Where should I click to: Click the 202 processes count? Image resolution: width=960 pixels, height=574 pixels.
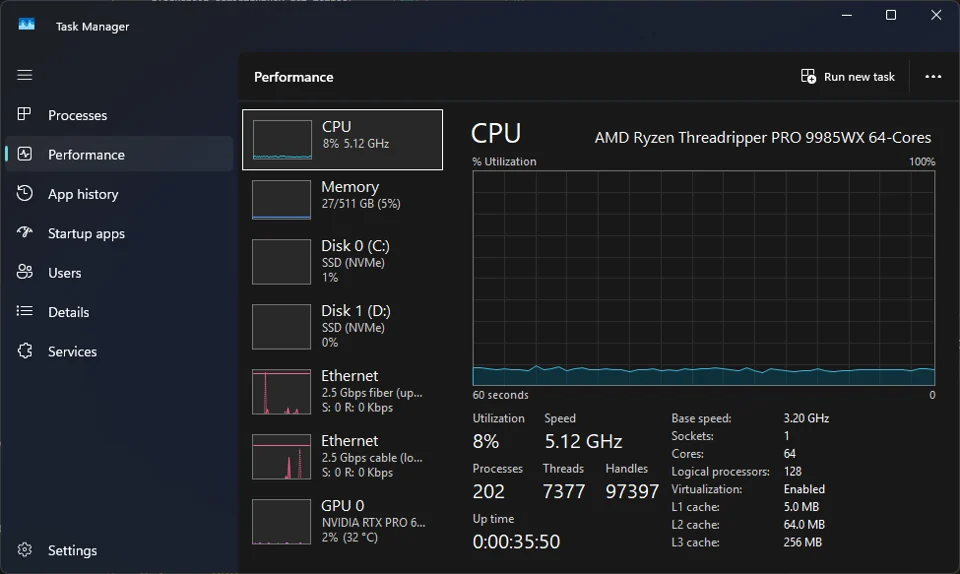point(489,491)
